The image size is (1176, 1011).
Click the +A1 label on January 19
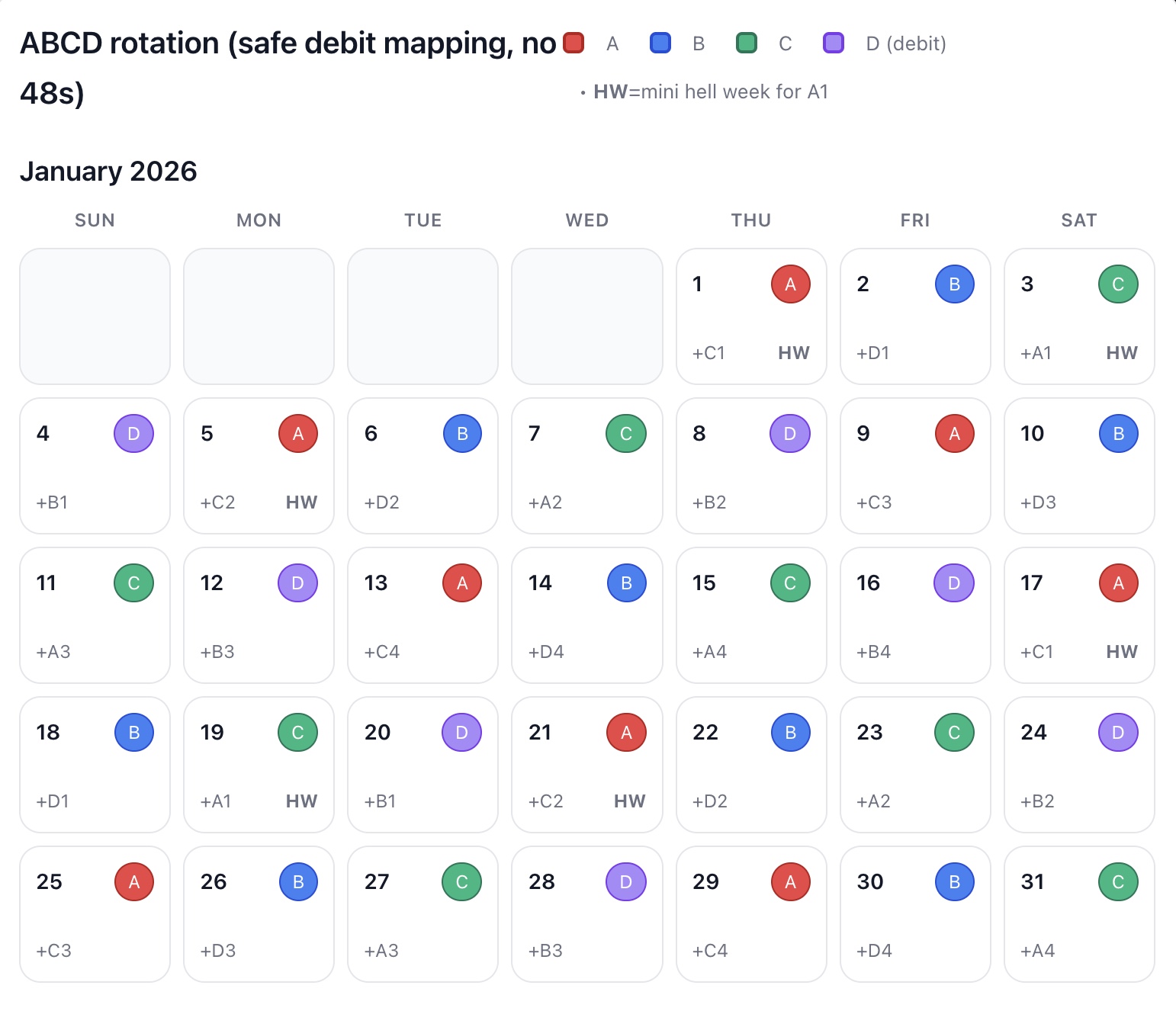[216, 801]
